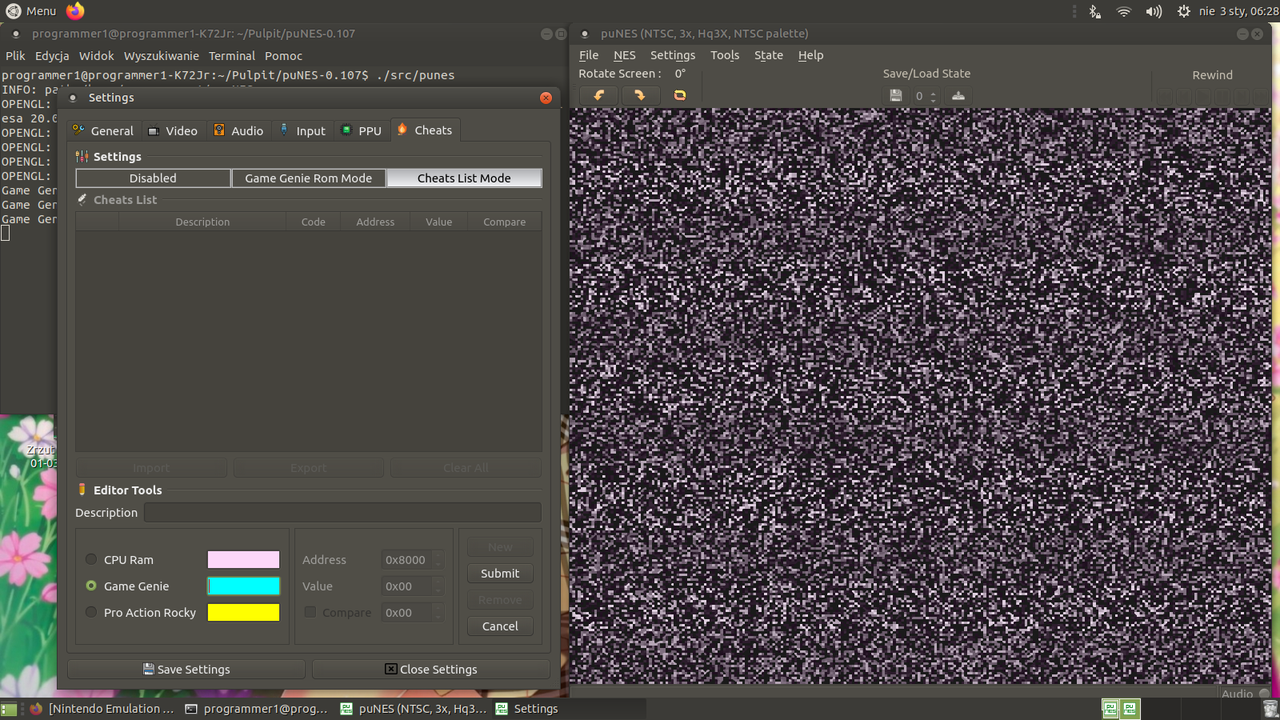Open the File menu in puNES
The width and height of the screenshot is (1280, 720).
coord(589,55)
